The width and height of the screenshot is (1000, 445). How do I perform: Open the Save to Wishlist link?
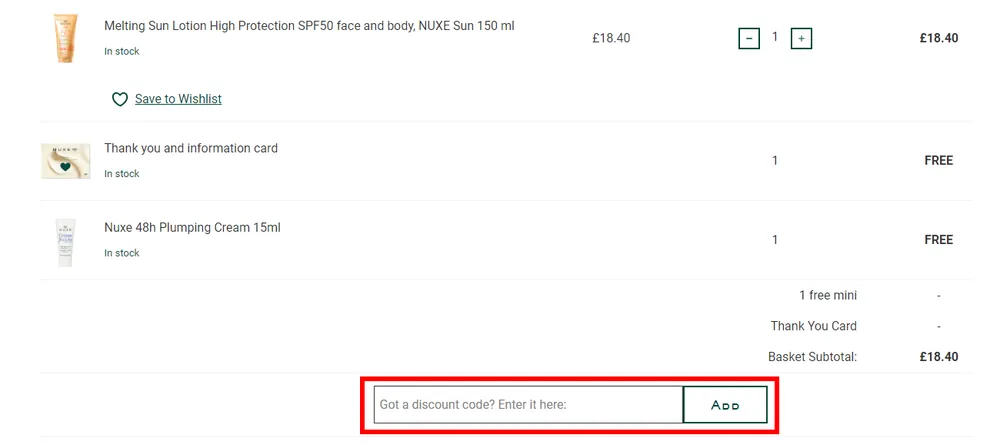(x=179, y=99)
